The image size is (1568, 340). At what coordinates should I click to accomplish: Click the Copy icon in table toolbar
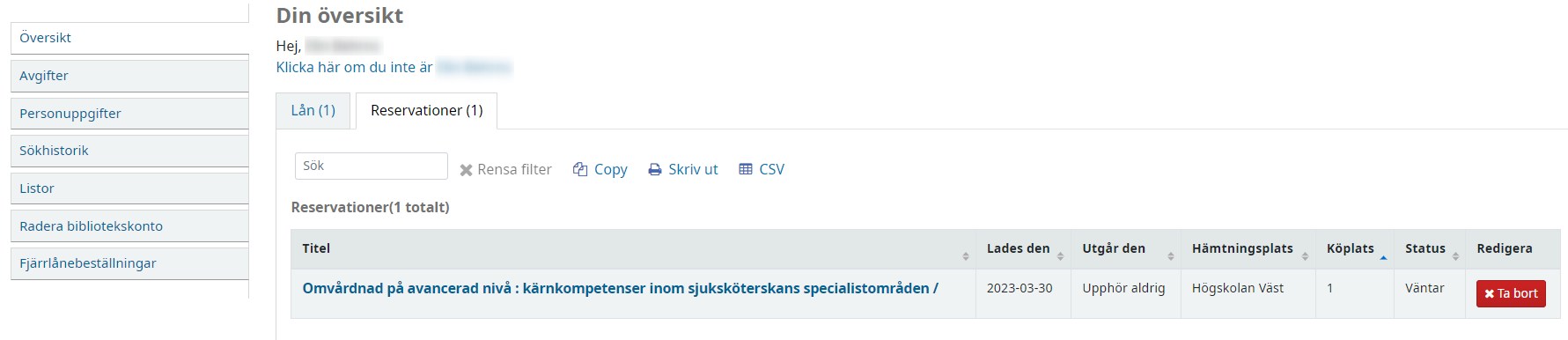(x=580, y=169)
